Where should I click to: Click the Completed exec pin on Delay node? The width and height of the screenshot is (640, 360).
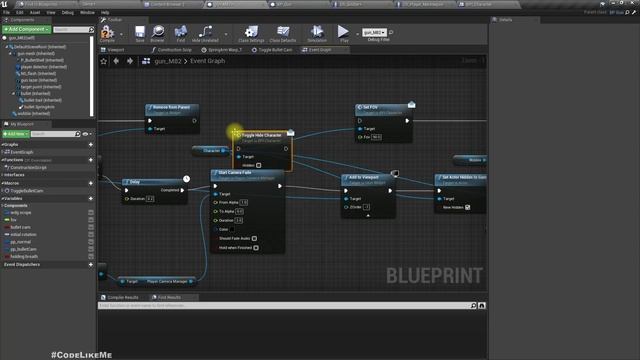point(182,190)
